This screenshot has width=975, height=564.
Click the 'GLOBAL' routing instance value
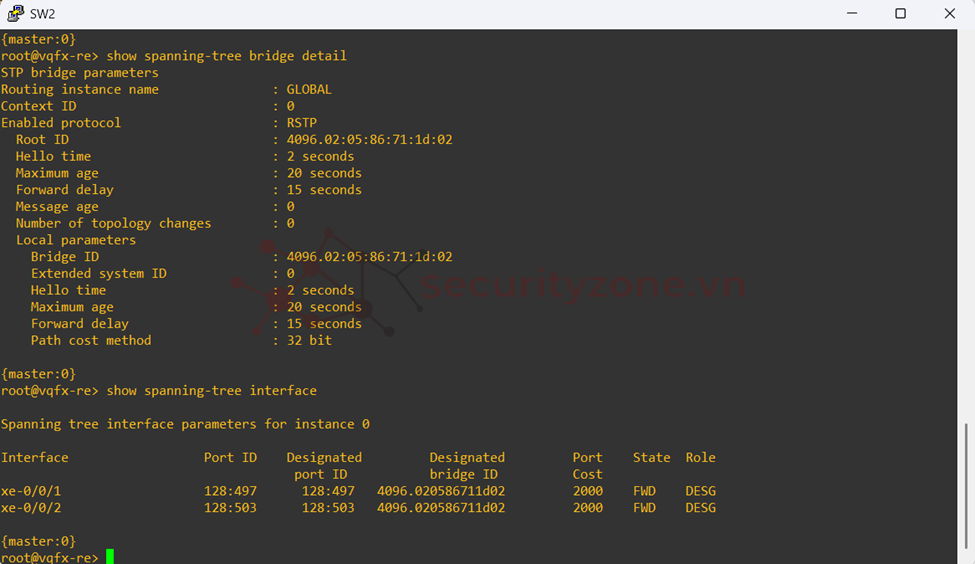click(309, 90)
